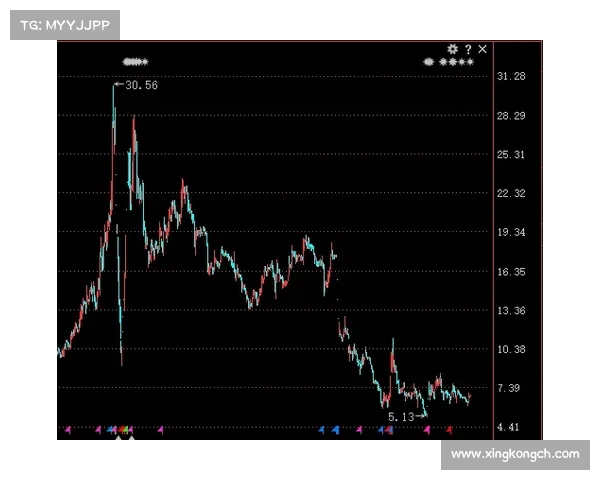The width and height of the screenshot is (600, 480).
Task: Select the 19.34 price axis level
Action: [x=511, y=232]
